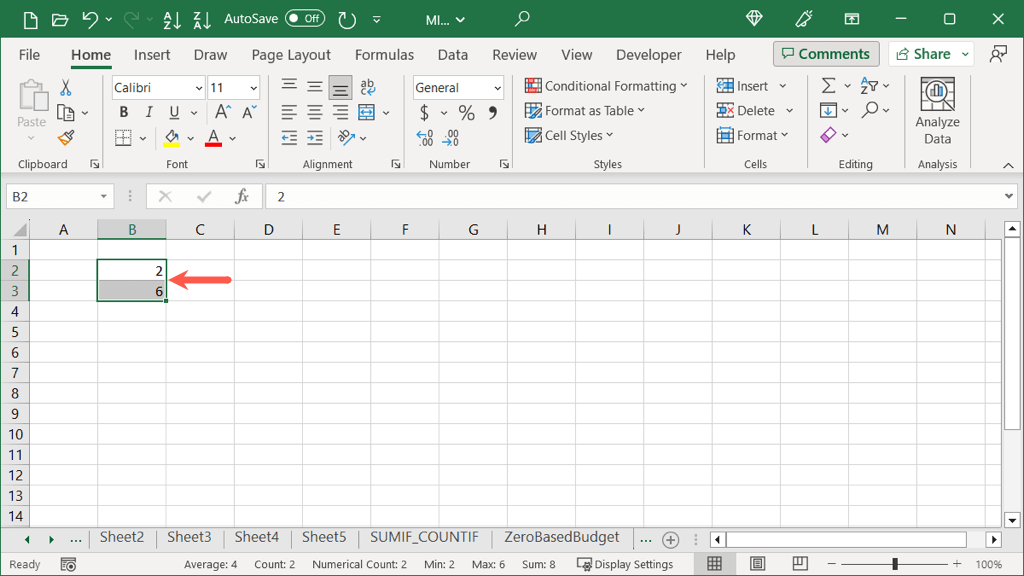Click the Increase Font Size icon
This screenshot has width=1024, height=576.
click(223, 112)
